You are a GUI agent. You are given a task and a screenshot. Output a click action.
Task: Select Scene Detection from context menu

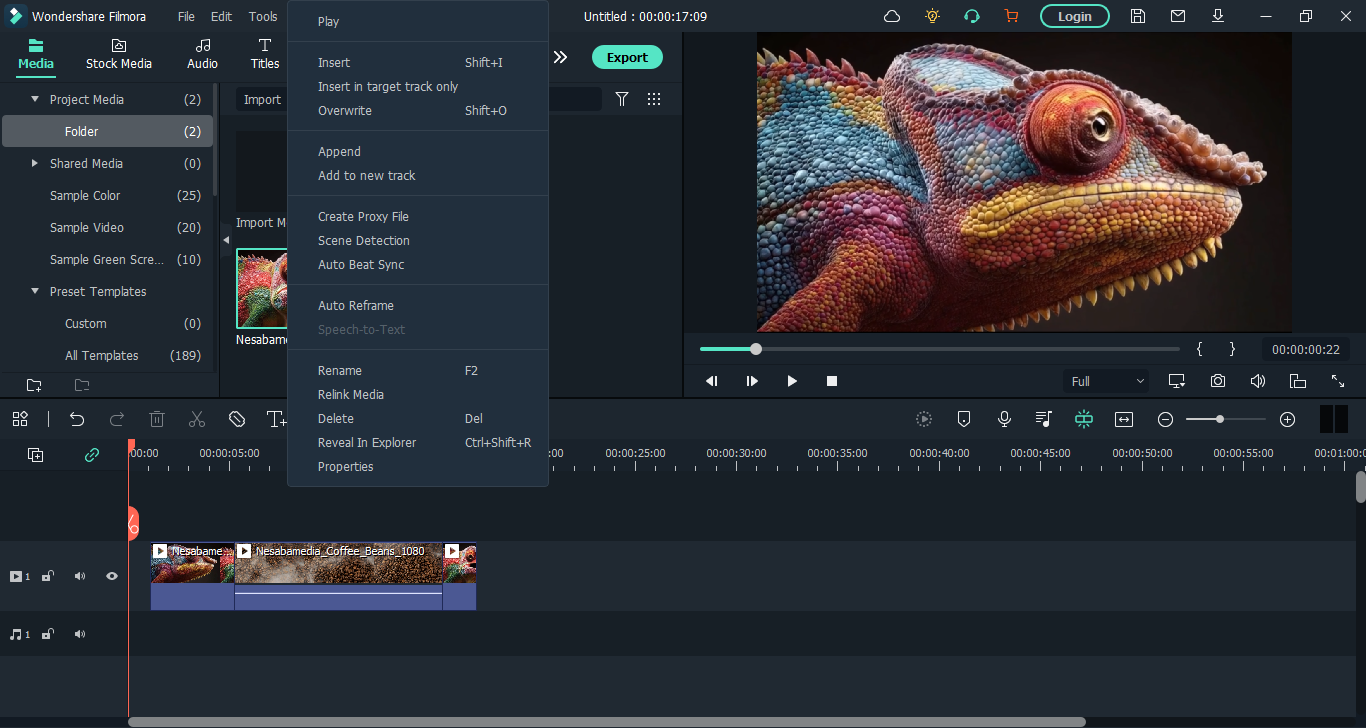(363, 240)
